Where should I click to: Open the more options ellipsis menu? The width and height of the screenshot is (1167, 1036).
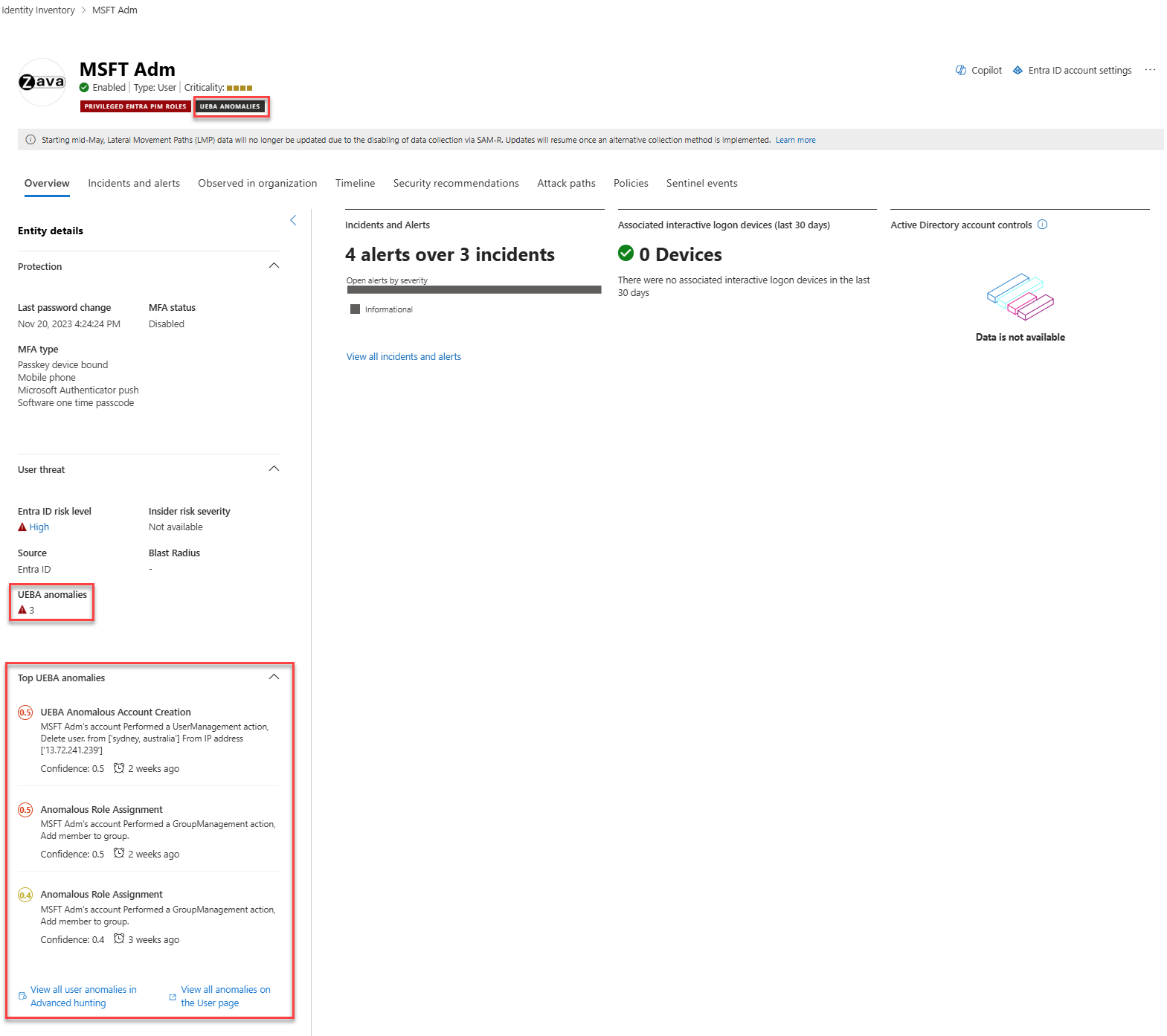[1150, 70]
